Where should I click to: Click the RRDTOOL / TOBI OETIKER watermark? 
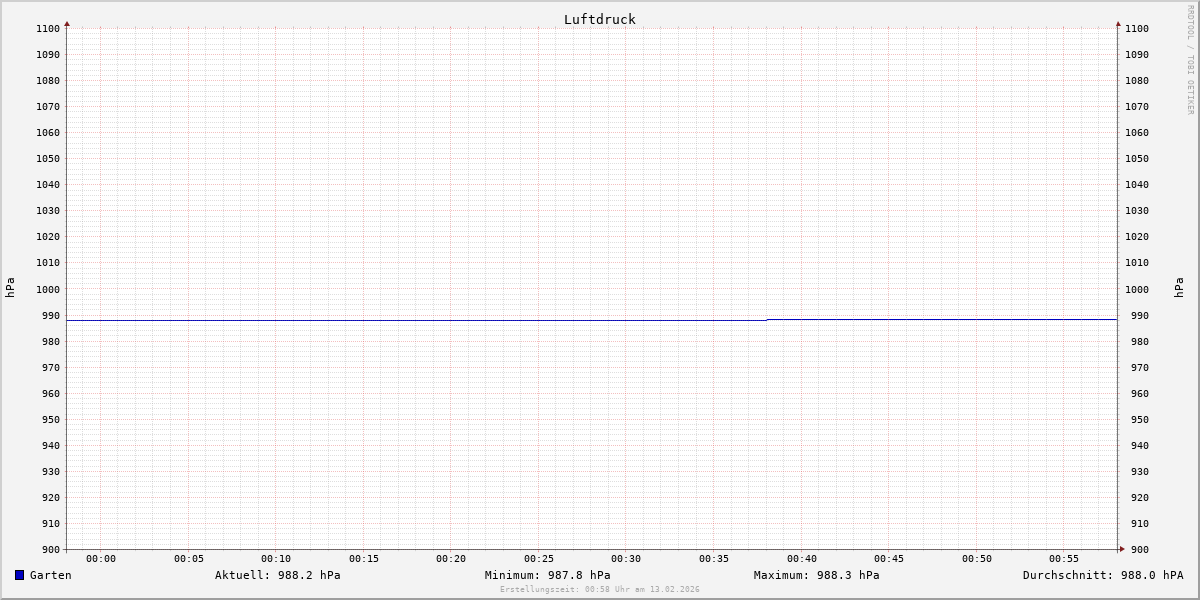(x=1190, y=59)
